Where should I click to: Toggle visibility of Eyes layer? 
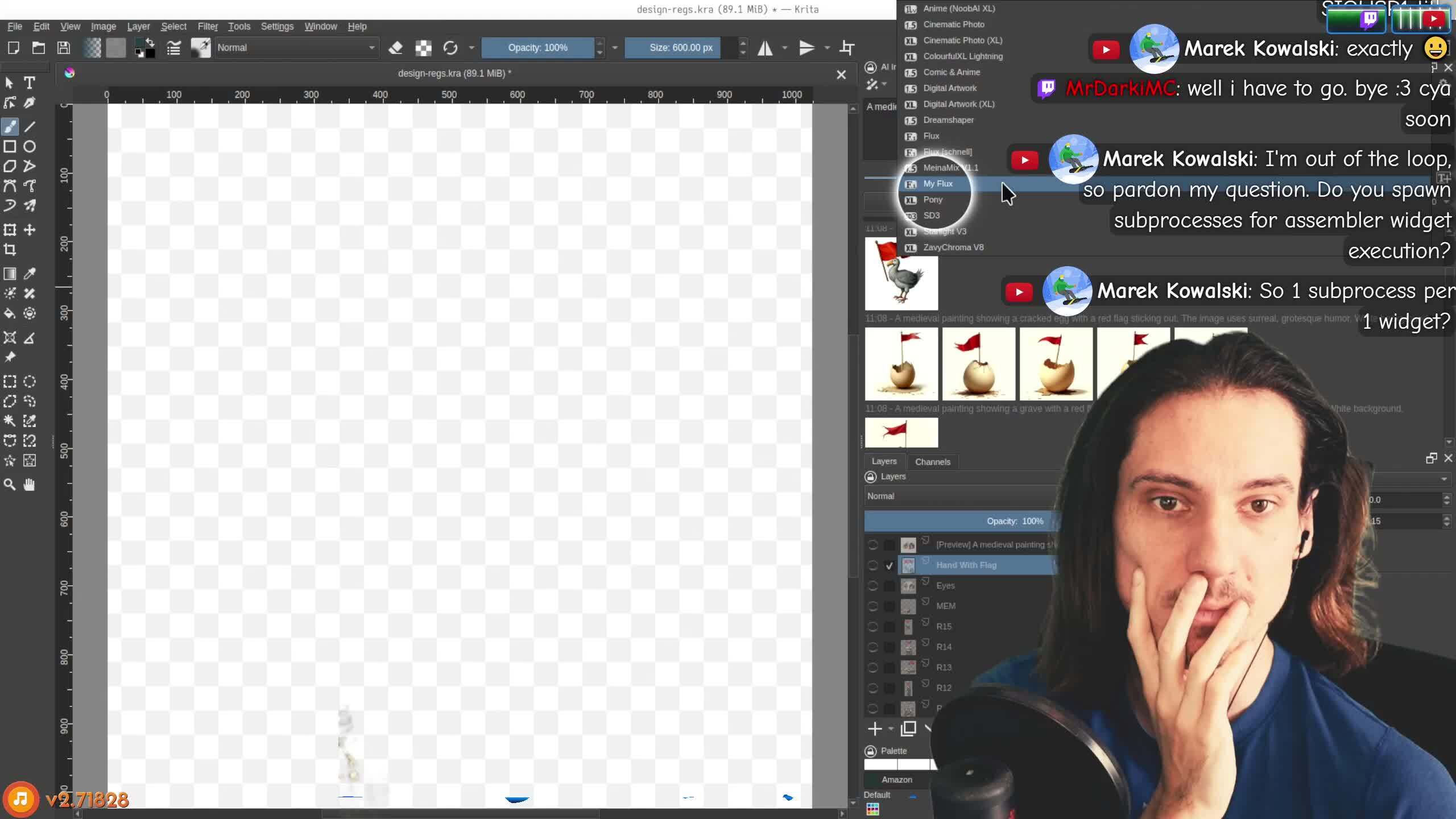pos(872,586)
